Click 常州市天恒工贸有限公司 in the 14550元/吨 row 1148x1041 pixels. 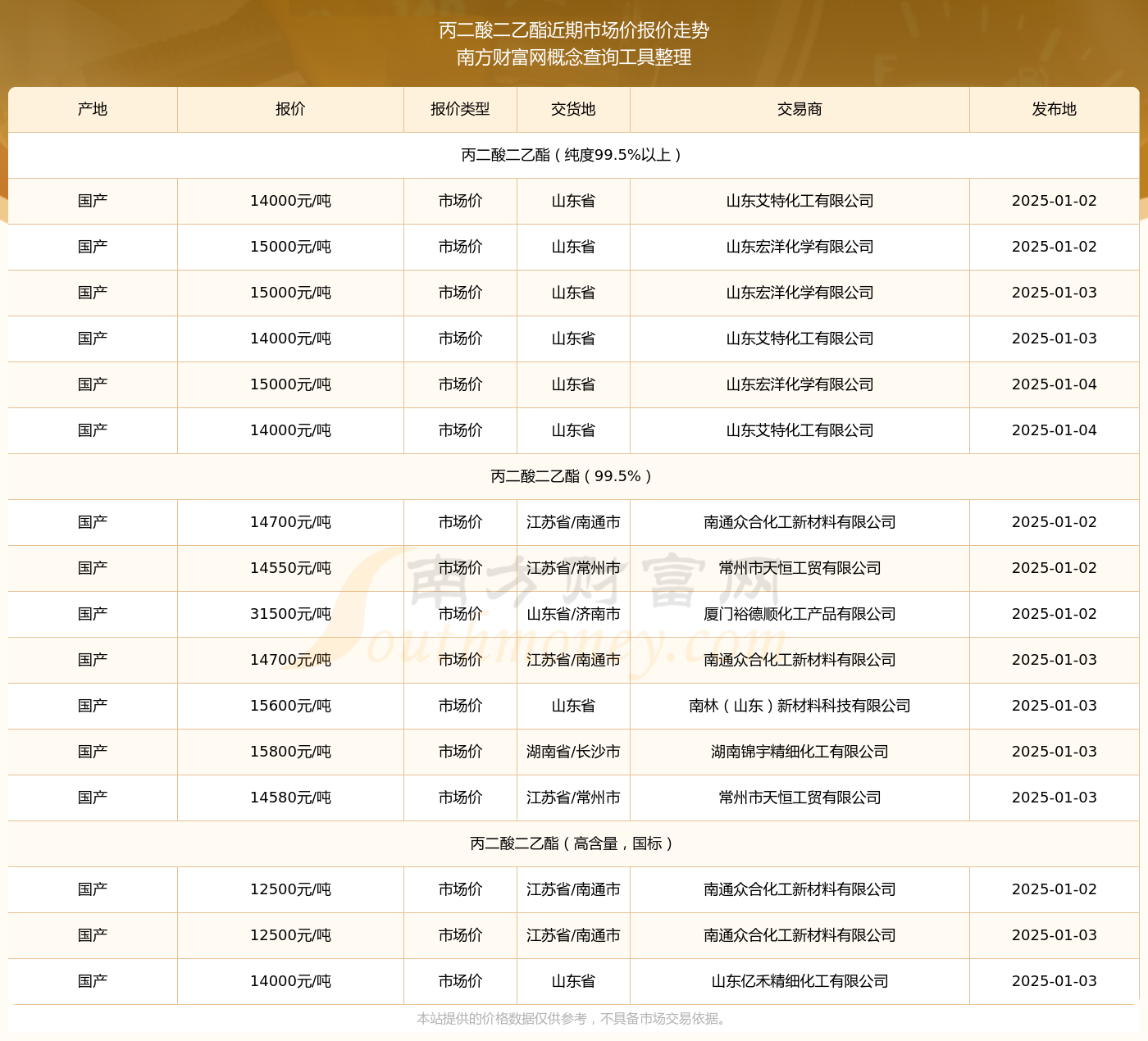click(x=799, y=568)
